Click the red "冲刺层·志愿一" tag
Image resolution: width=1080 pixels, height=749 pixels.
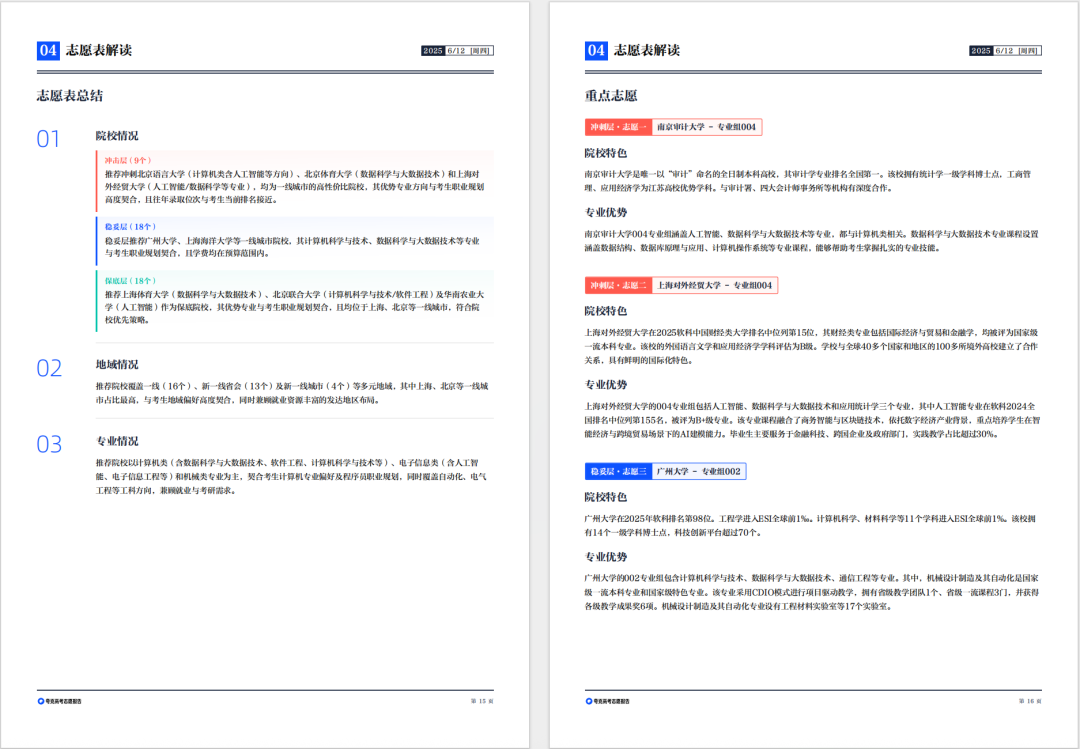tap(617, 127)
